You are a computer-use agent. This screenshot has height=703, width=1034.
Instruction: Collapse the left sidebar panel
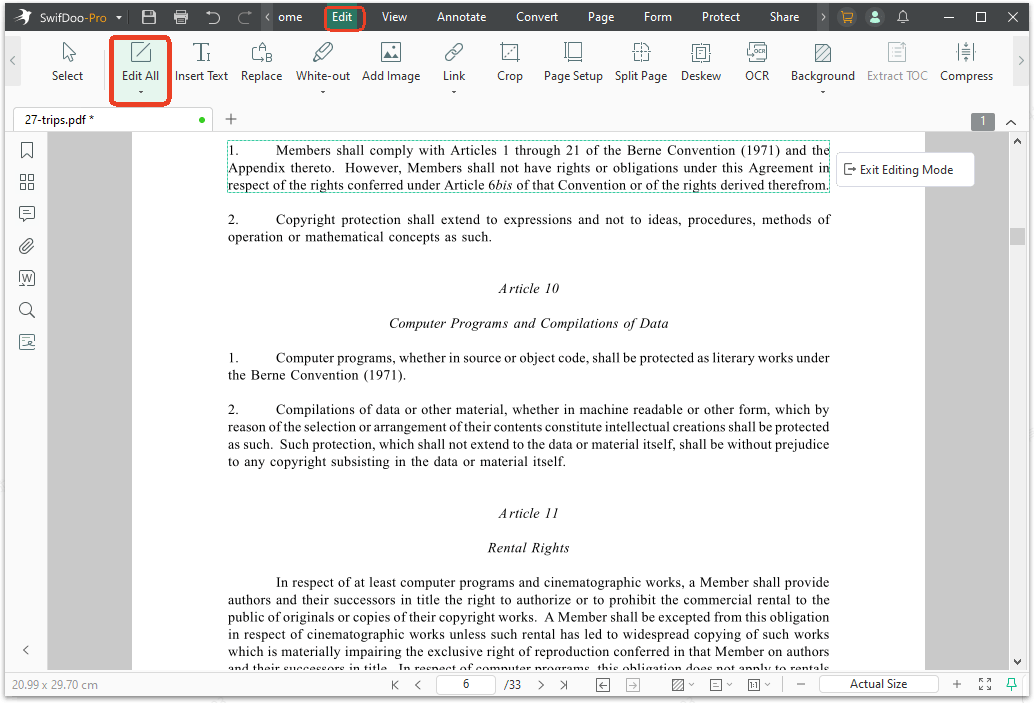coord(26,650)
